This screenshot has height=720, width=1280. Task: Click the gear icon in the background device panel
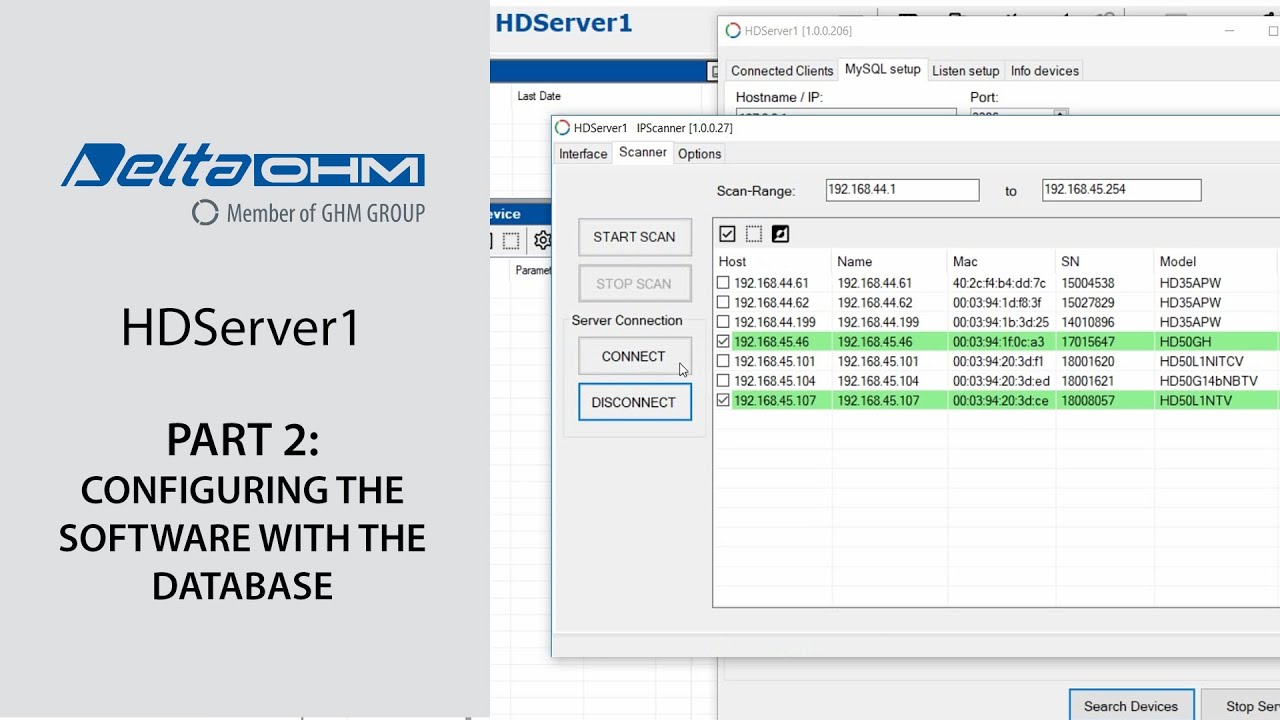tap(542, 240)
